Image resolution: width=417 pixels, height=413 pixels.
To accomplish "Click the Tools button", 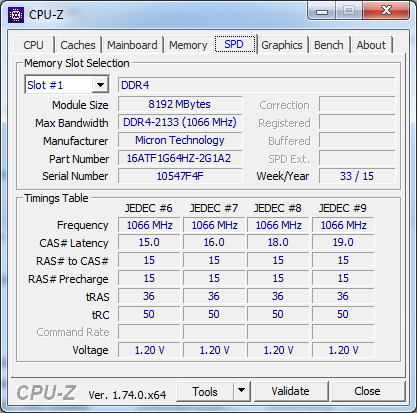I will click(x=205, y=392).
